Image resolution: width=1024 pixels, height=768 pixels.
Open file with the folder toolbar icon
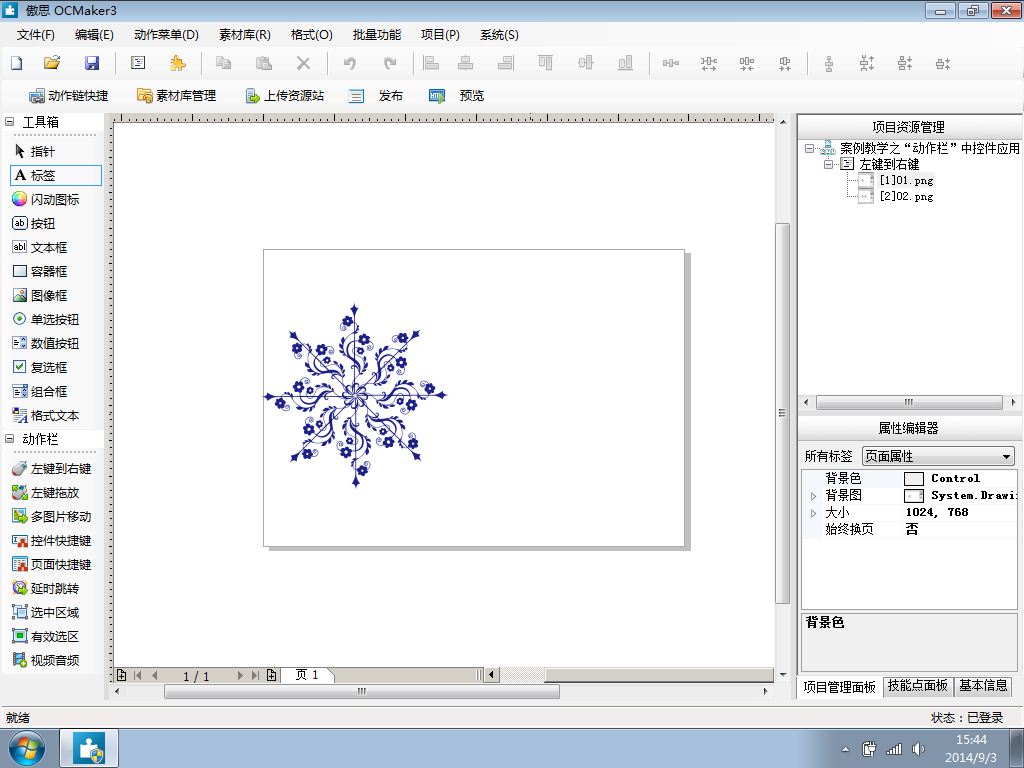tap(52, 63)
